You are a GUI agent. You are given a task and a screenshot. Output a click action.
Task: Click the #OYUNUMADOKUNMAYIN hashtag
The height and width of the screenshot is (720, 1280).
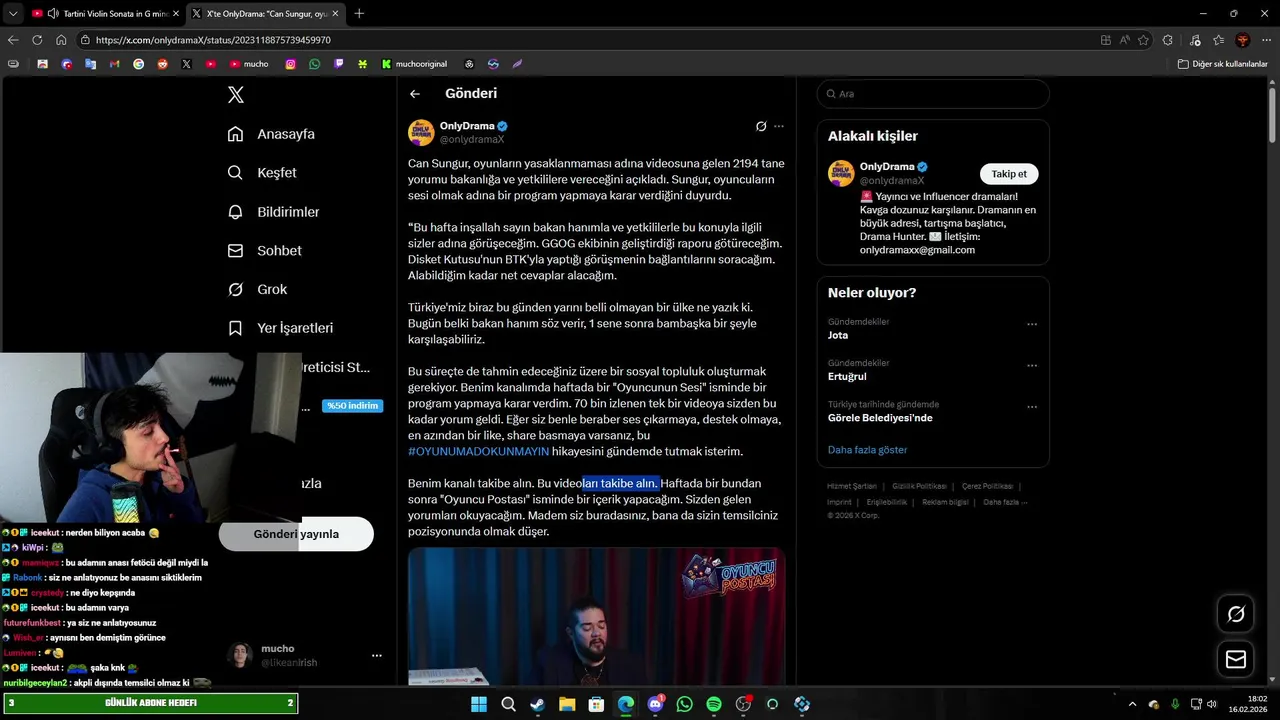[478, 451]
